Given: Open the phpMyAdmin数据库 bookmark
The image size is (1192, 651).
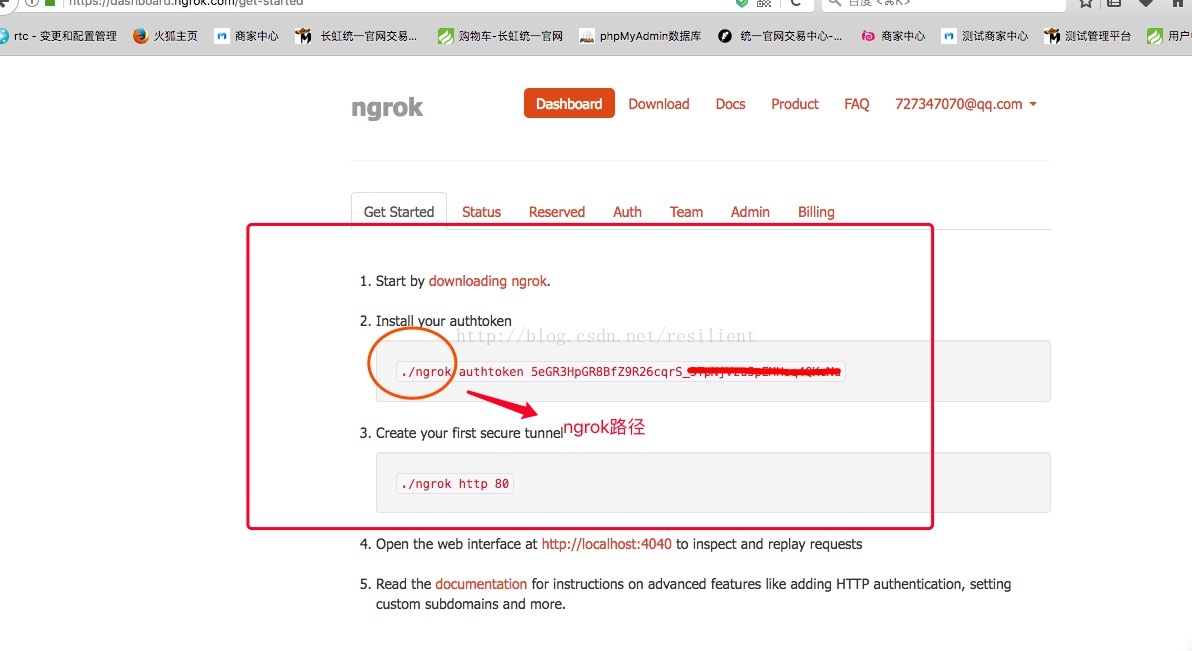Looking at the screenshot, I should [x=640, y=36].
